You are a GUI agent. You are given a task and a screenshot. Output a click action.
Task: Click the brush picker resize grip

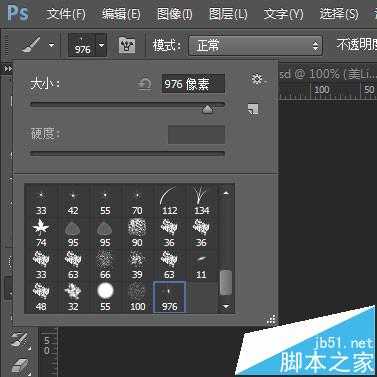[x=272, y=320]
